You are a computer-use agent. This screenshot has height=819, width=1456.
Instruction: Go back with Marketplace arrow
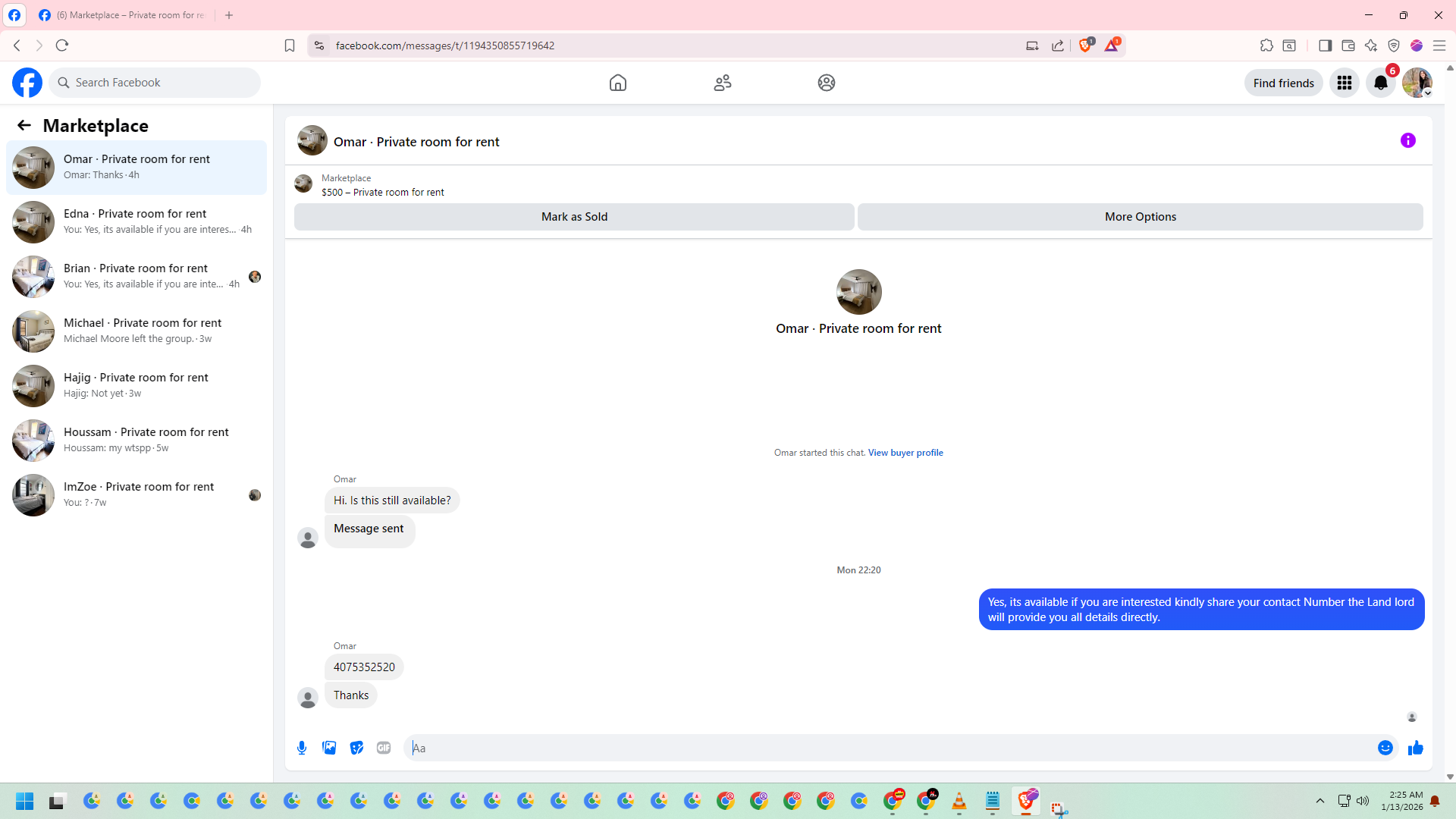pyautogui.click(x=24, y=125)
